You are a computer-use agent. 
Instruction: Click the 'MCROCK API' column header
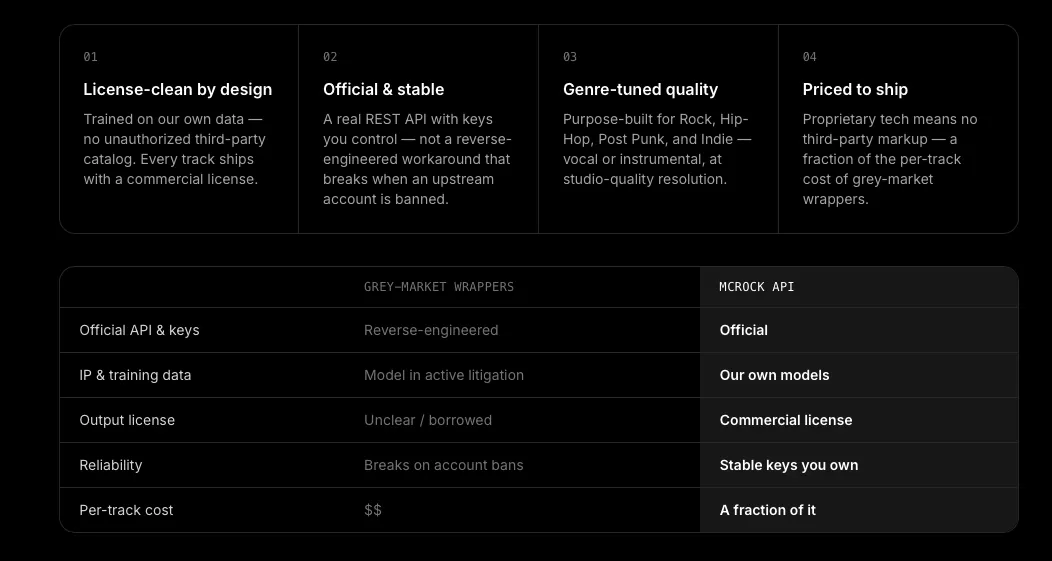pos(757,287)
